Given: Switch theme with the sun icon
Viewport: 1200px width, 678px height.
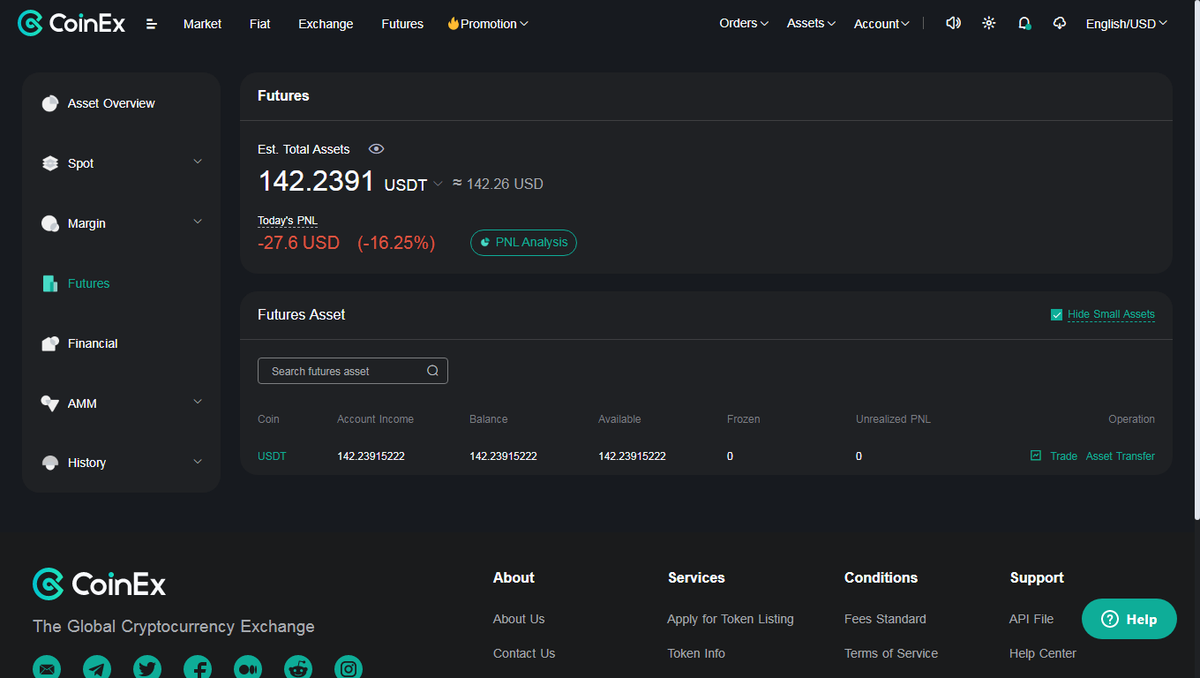Looking at the screenshot, I should coord(989,23).
